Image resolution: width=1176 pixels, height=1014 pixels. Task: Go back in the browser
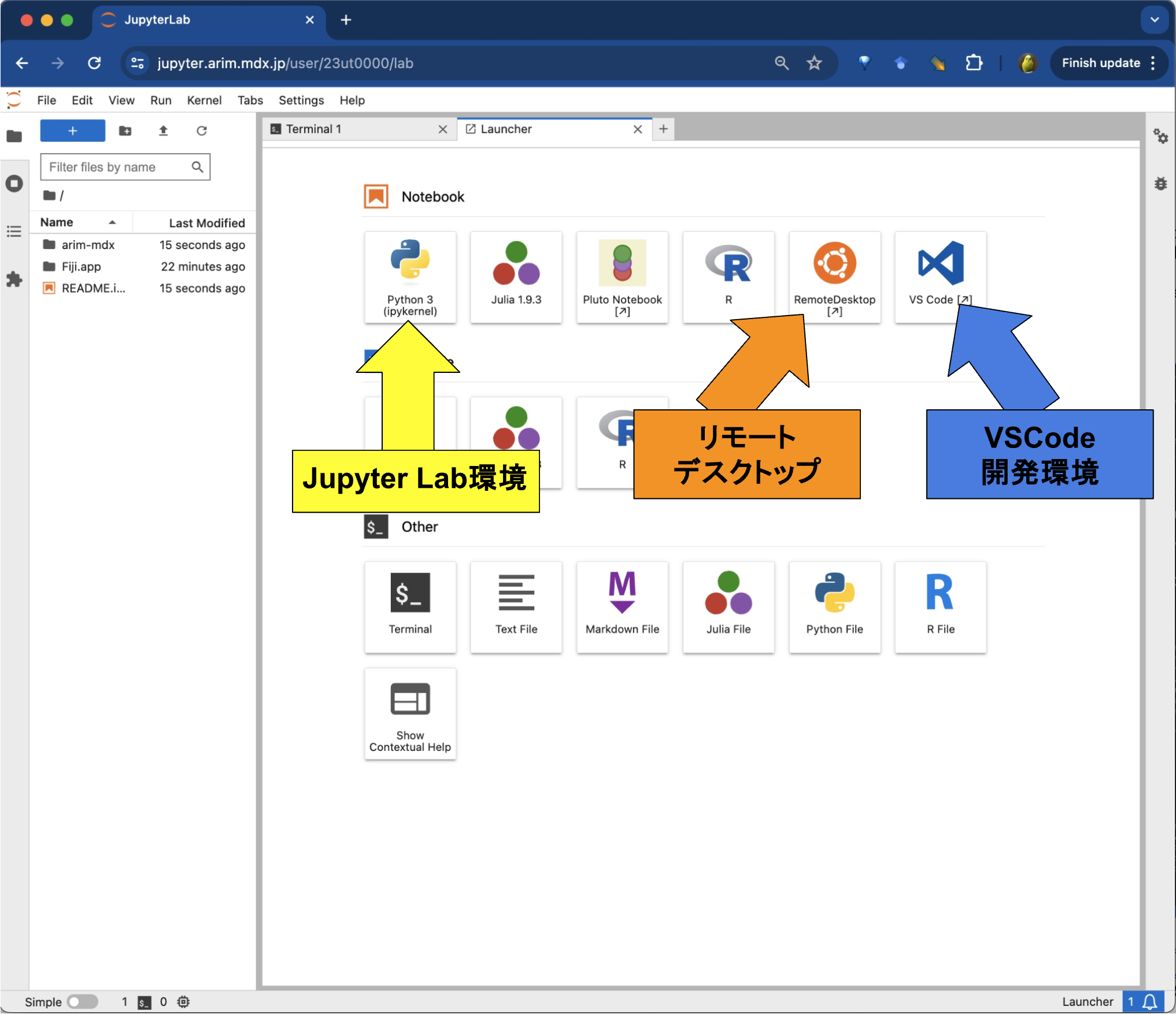(22, 63)
